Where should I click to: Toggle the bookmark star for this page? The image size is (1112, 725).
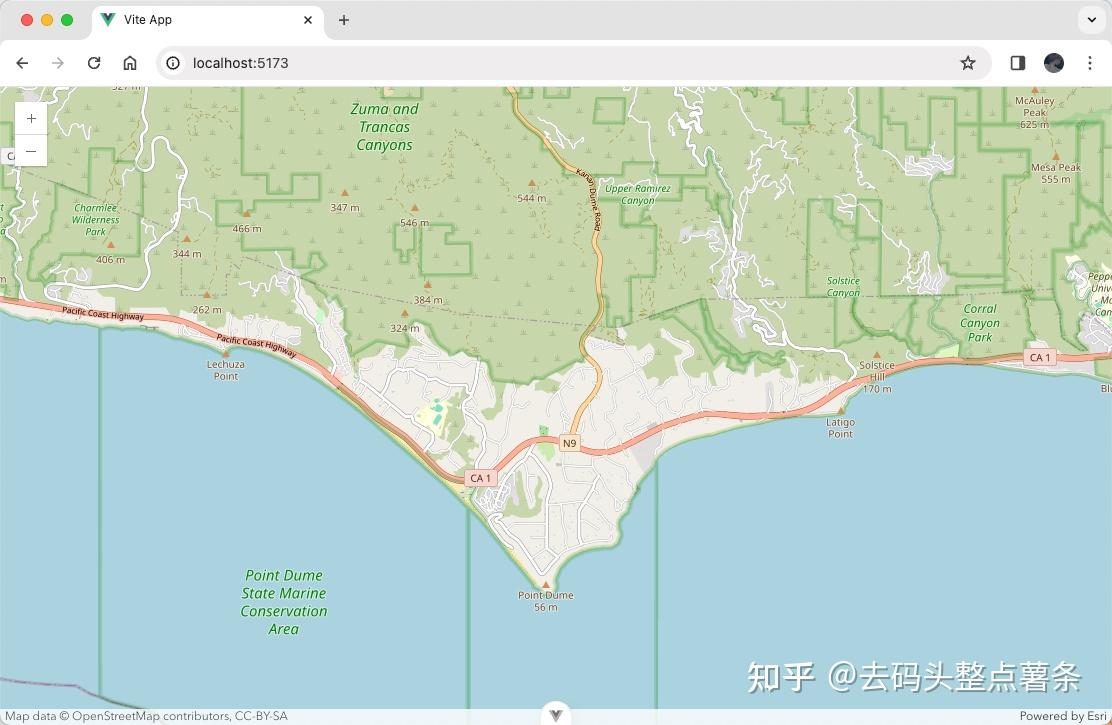(967, 62)
